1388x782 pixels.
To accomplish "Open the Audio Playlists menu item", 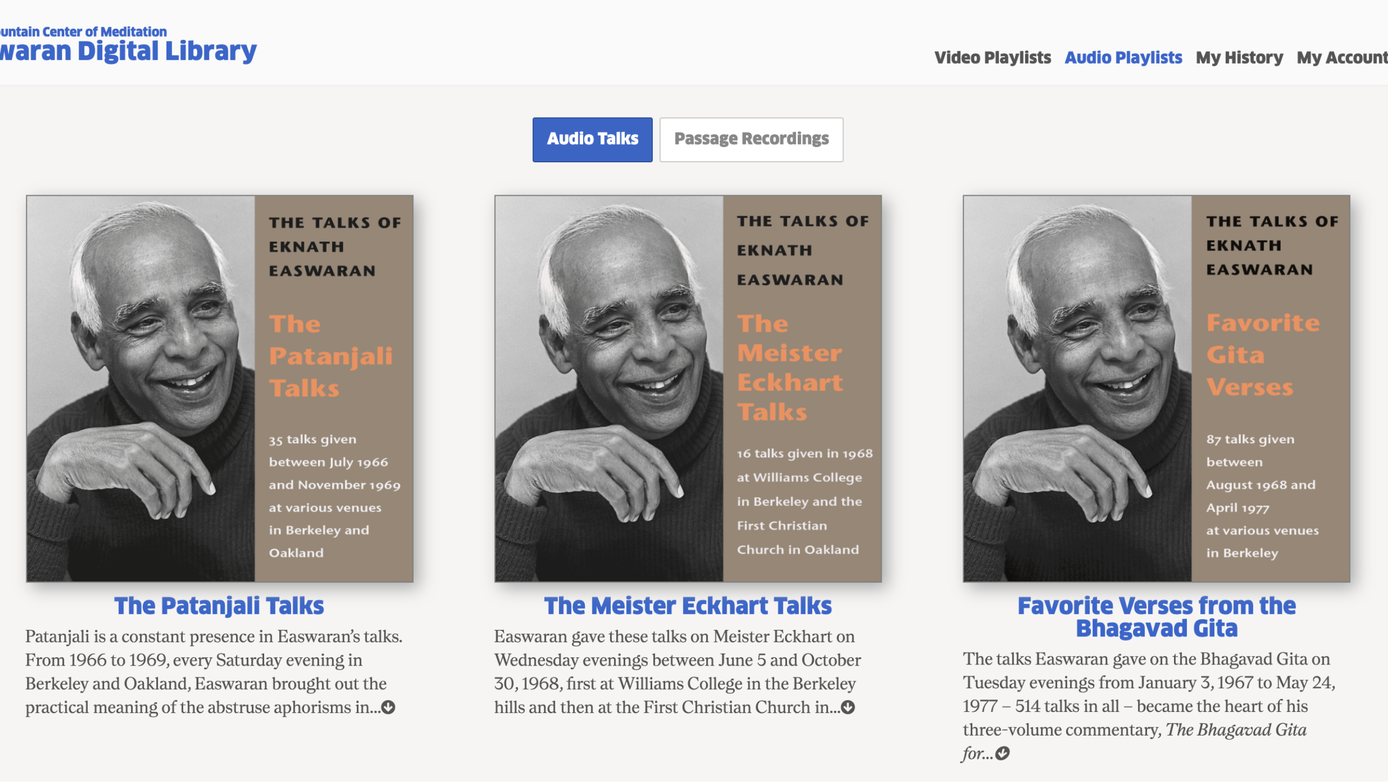I will tap(1123, 57).
